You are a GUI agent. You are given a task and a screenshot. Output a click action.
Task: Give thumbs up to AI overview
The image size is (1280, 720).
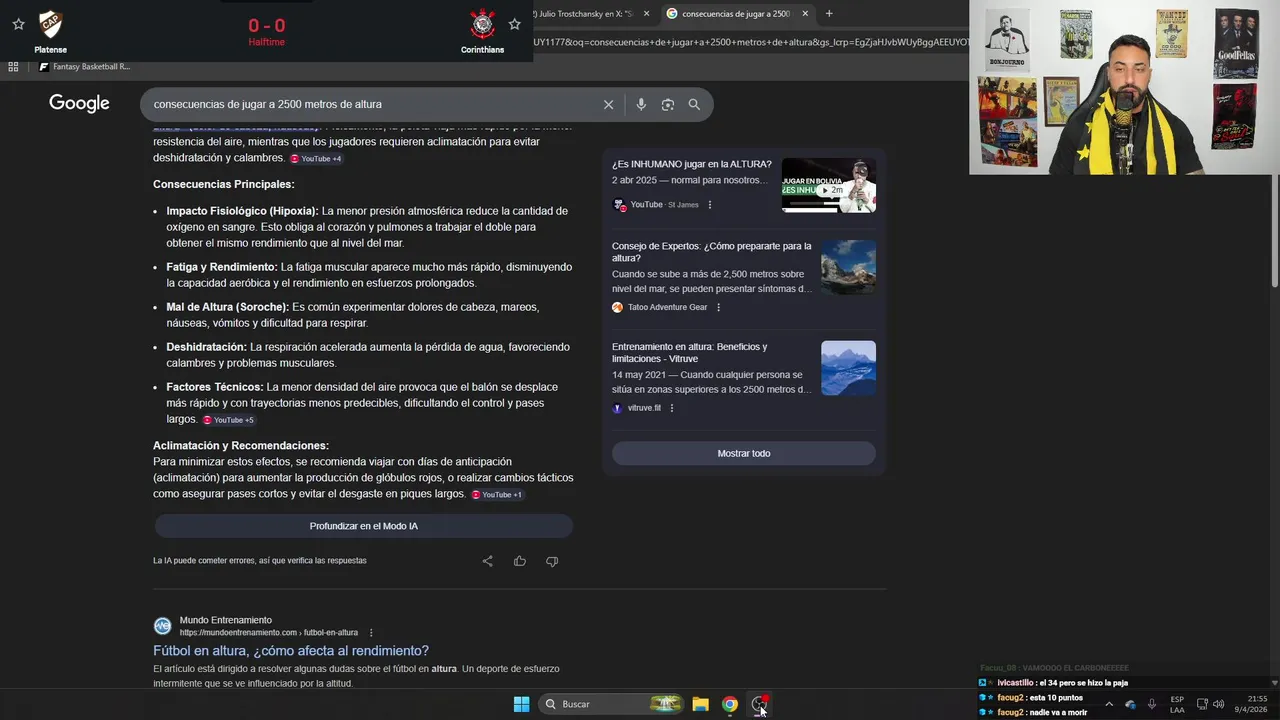[520, 561]
